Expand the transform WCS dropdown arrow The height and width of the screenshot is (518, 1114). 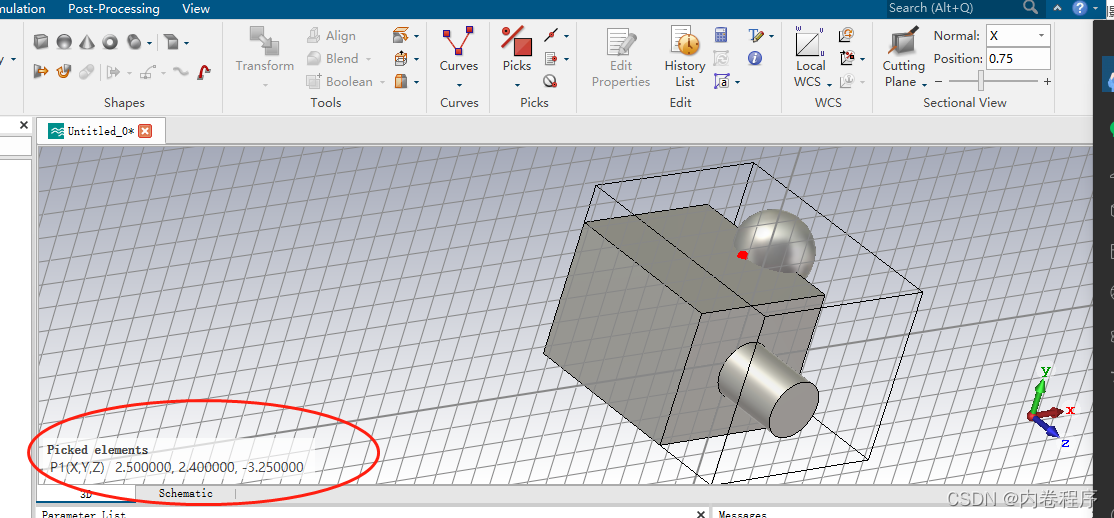point(862,59)
